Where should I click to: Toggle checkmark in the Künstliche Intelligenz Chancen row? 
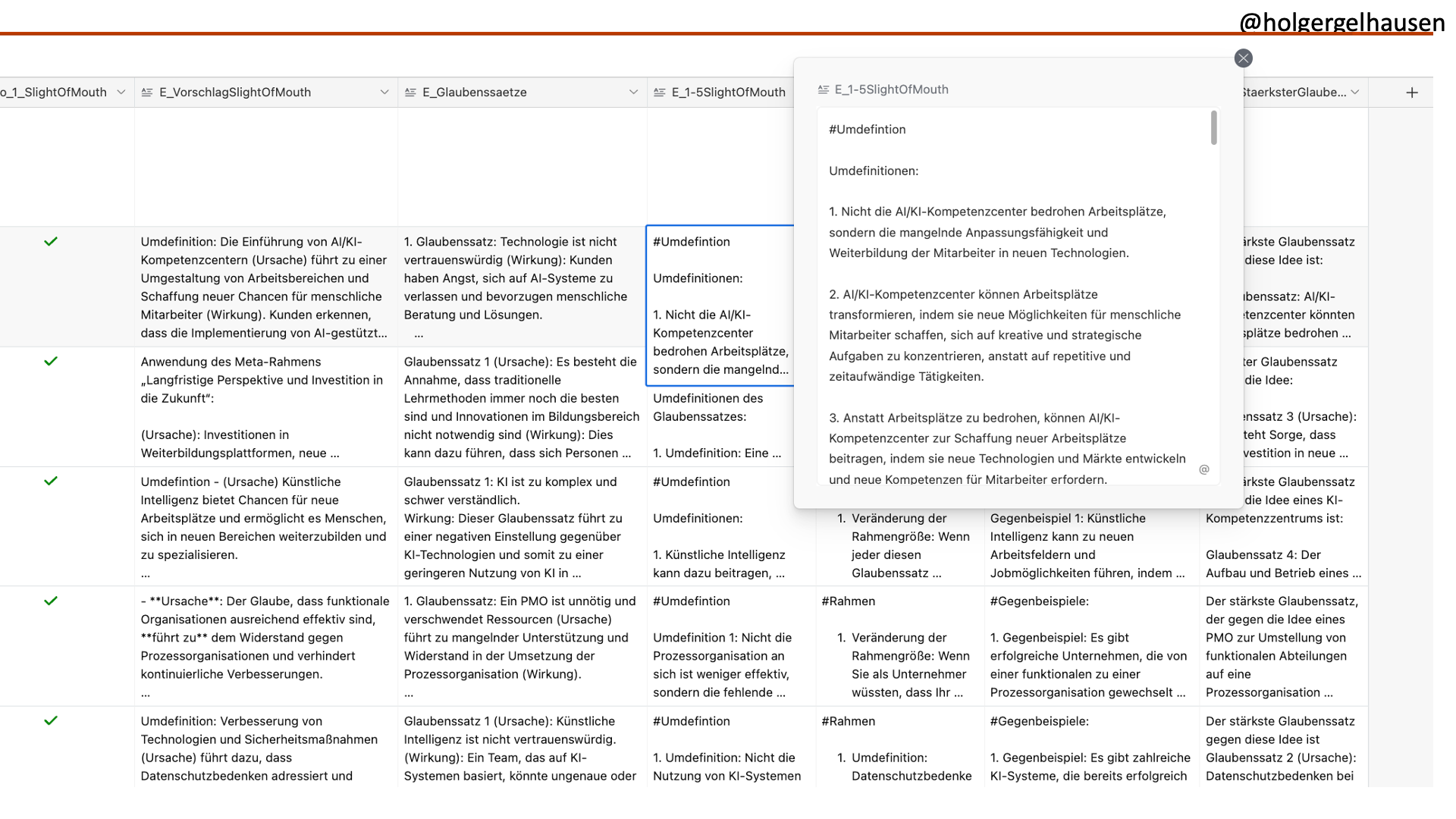[x=51, y=482]
